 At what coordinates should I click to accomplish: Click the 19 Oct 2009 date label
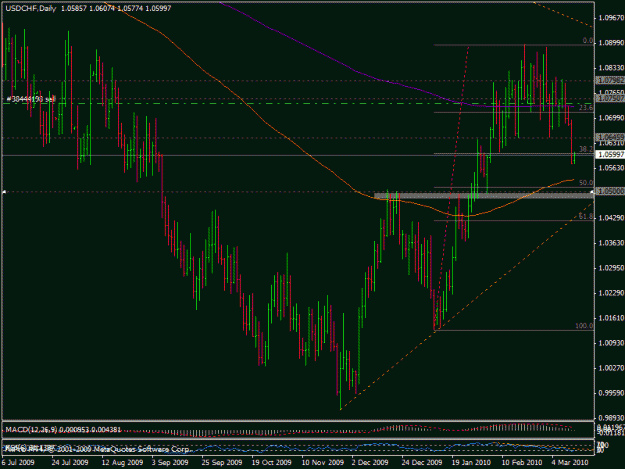[272, 463]
